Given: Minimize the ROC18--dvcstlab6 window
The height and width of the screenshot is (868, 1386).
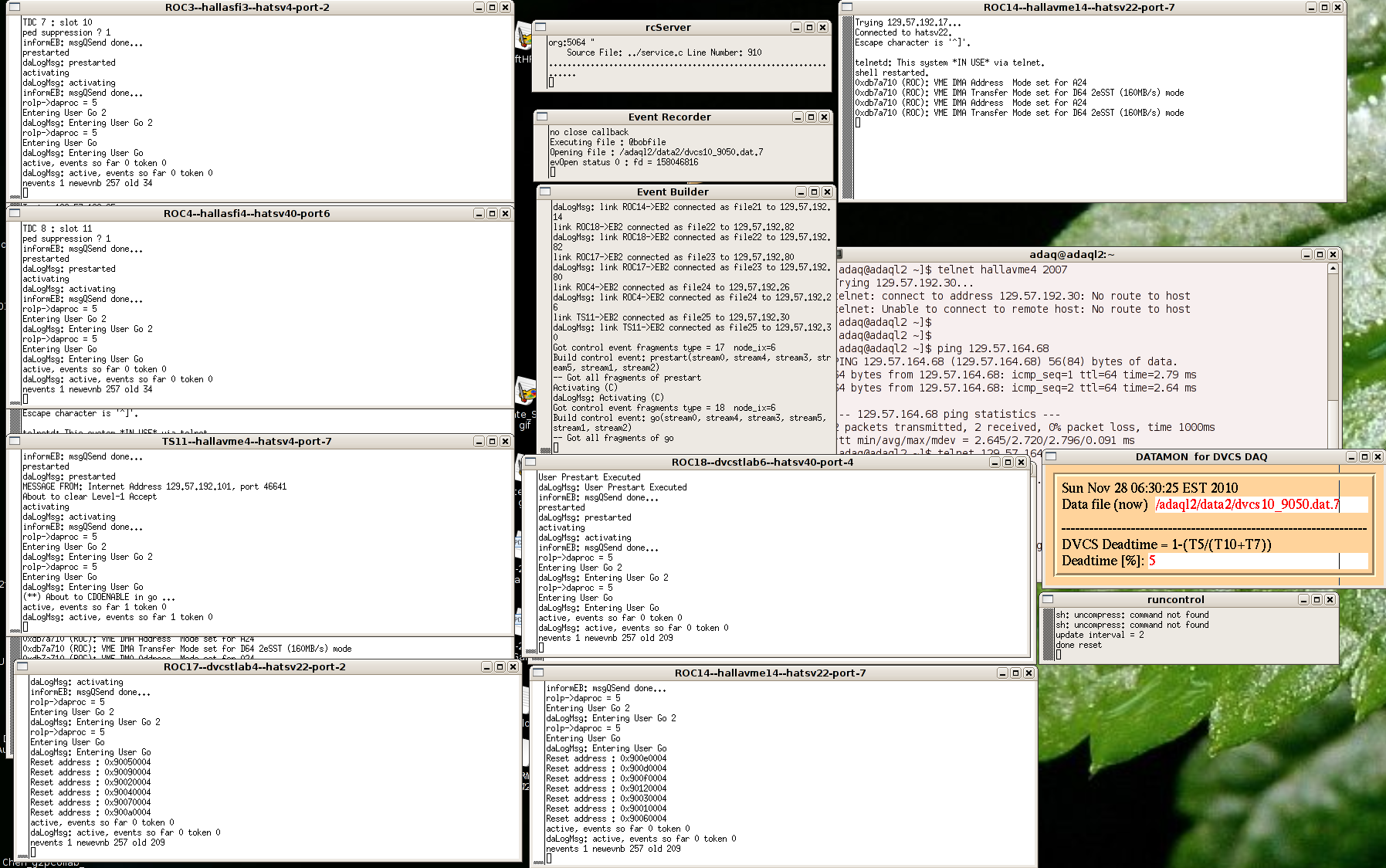Looking at the screenshot, I should pyautogui.click(x=995, y=462).
